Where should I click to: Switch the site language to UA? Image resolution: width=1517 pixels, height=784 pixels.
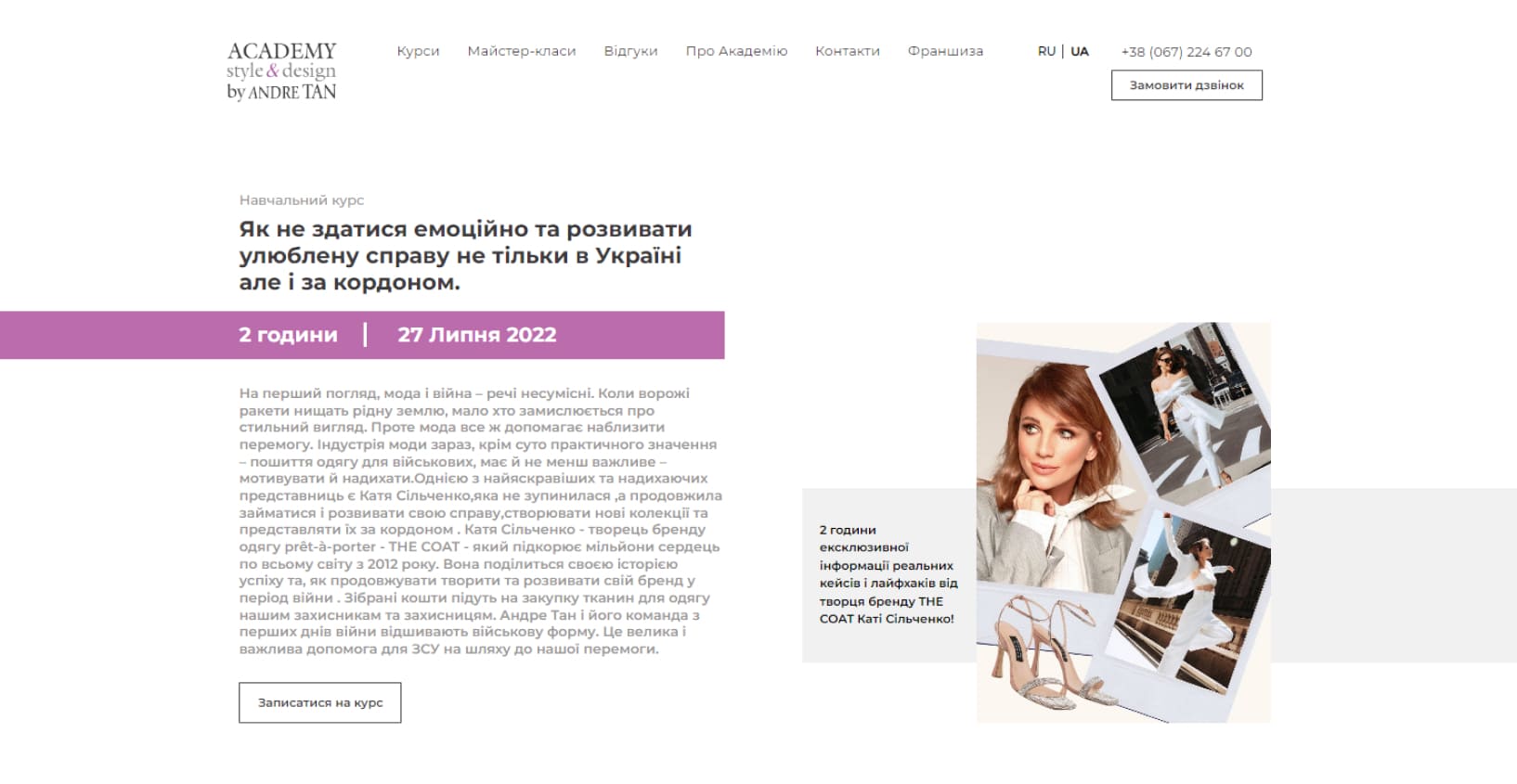pos(1080,51)
